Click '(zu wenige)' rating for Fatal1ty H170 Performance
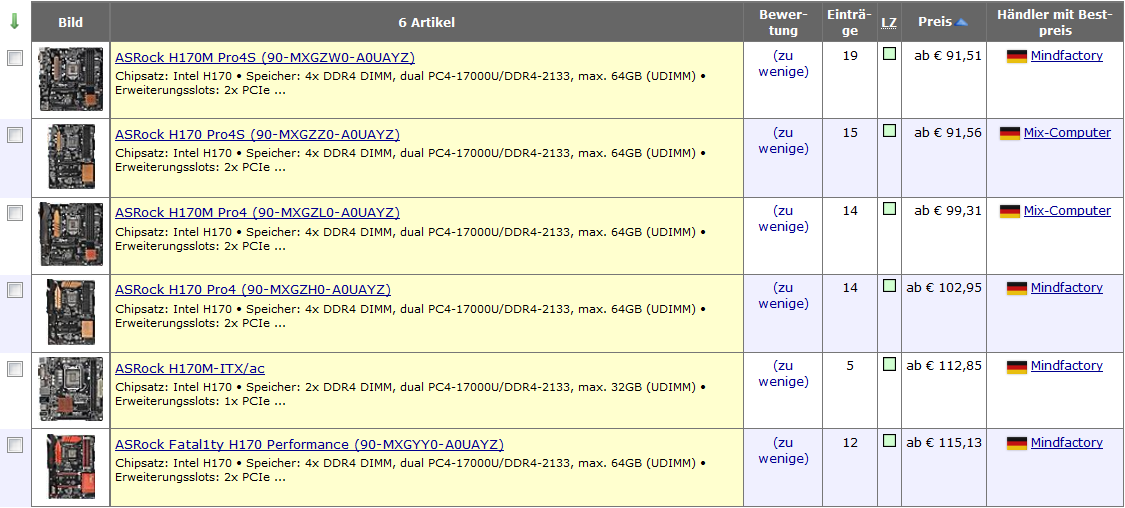The image size is (1125, 508). (x=783, y=451)
